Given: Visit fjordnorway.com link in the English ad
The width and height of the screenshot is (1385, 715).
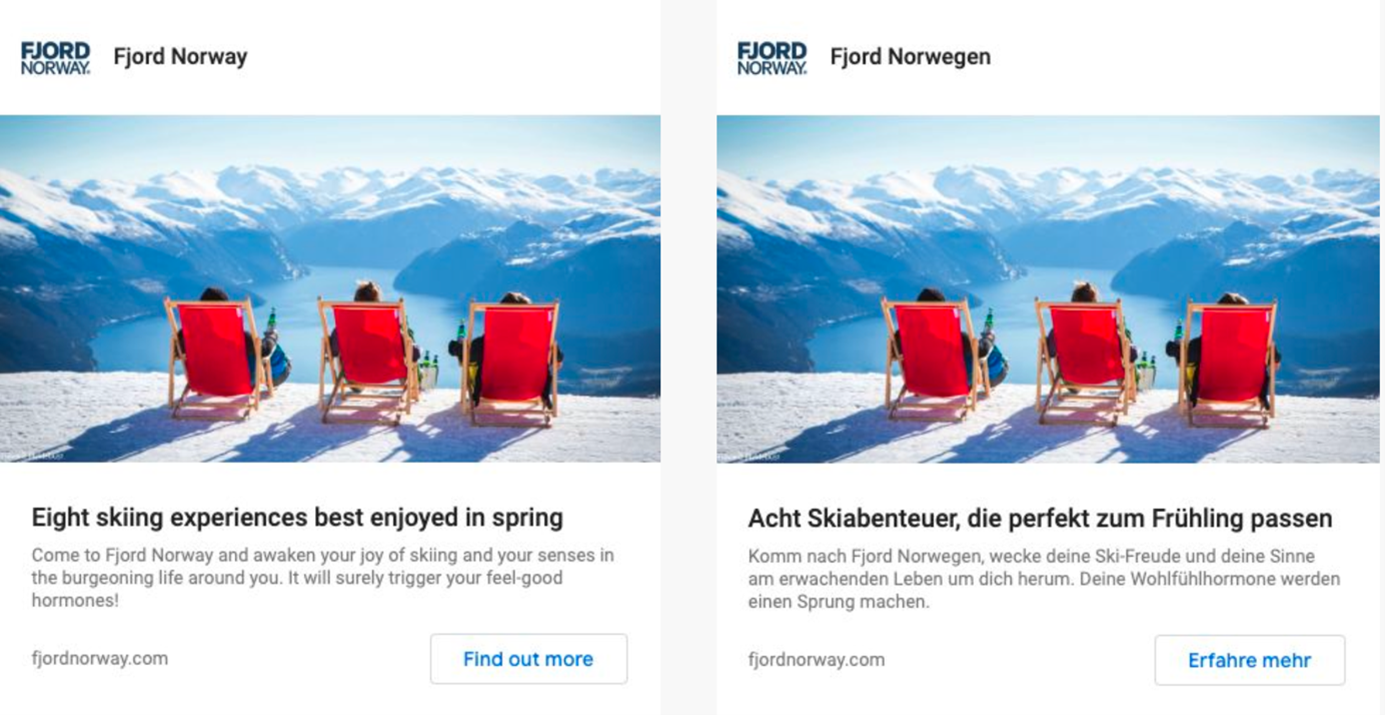Looking at the screenshot, I should (100, 658).
